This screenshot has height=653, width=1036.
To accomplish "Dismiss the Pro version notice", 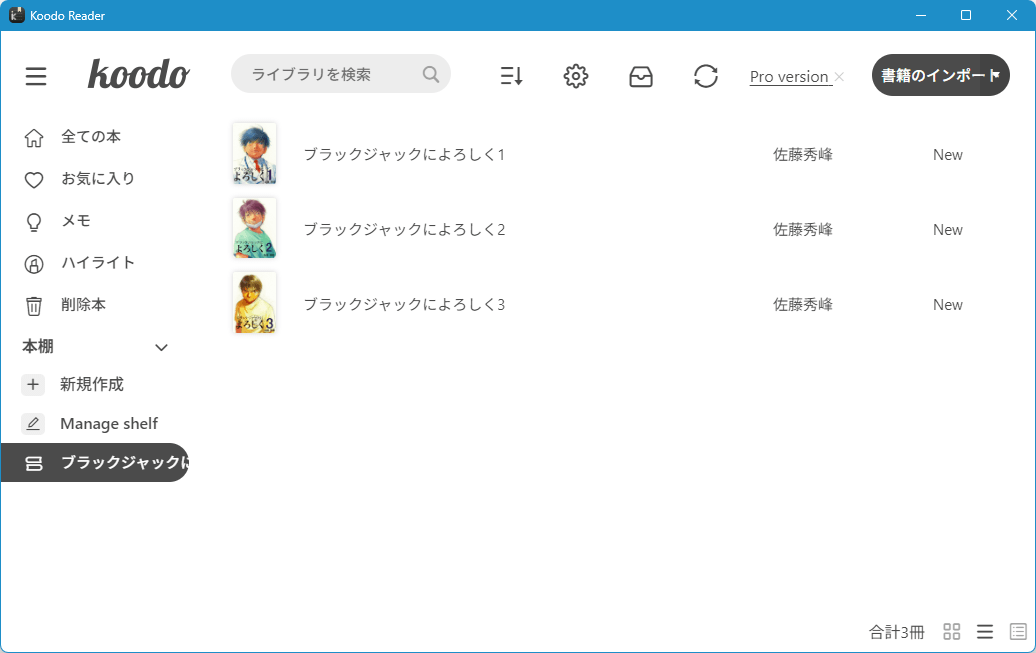I will 839,77.
